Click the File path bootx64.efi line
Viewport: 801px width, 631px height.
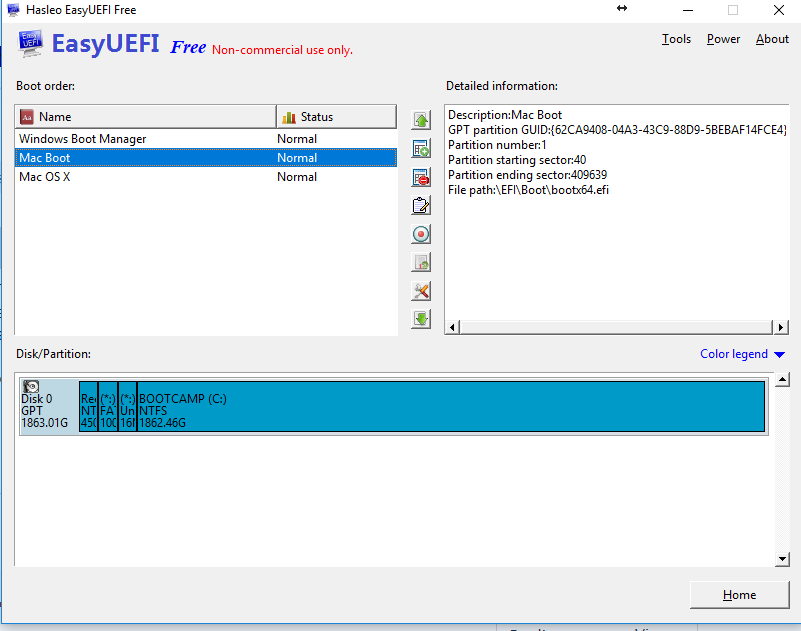[x=528, y=190]
